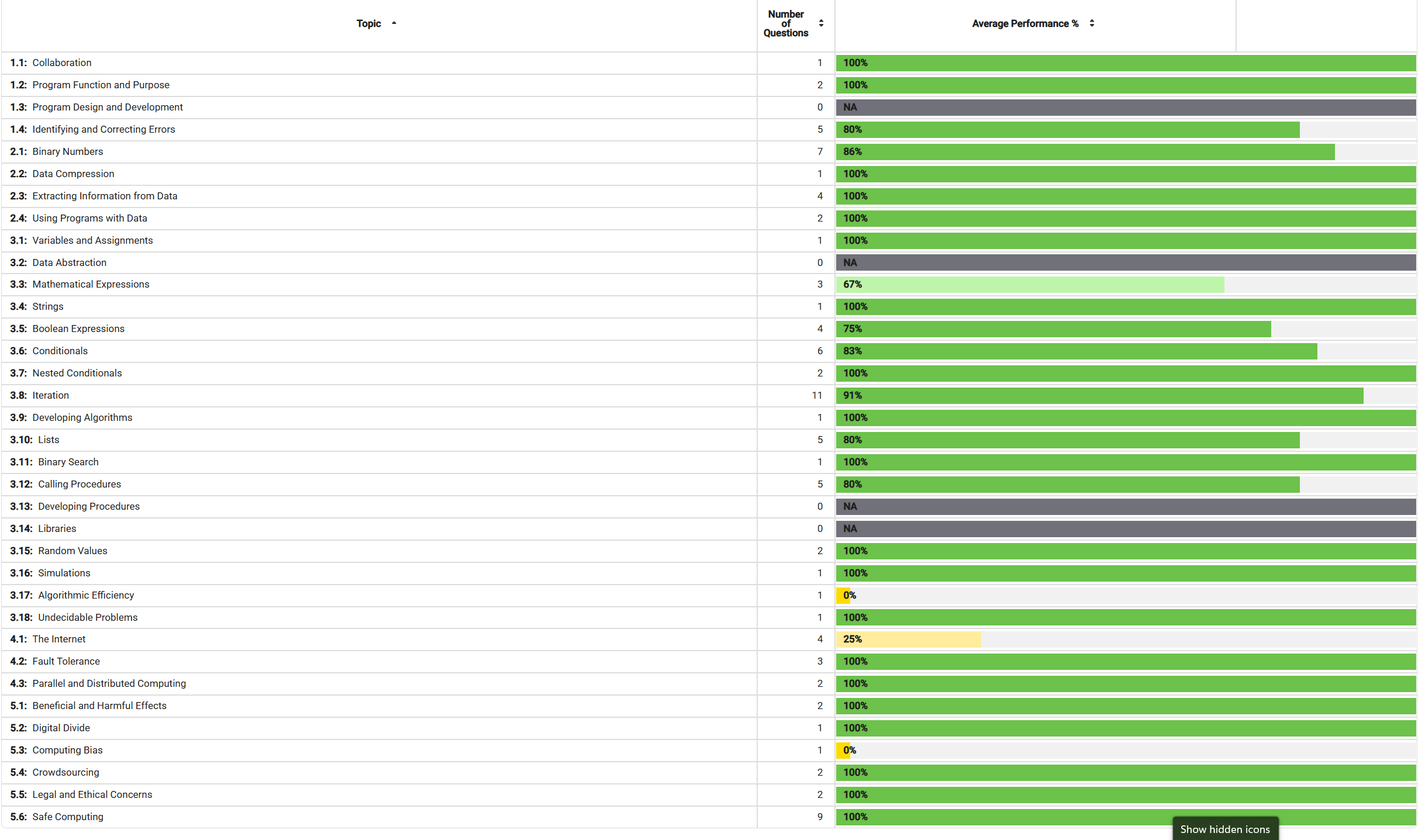
Task: Select topic 5.3 Computing Bias
Action: (x=56, y=750)
